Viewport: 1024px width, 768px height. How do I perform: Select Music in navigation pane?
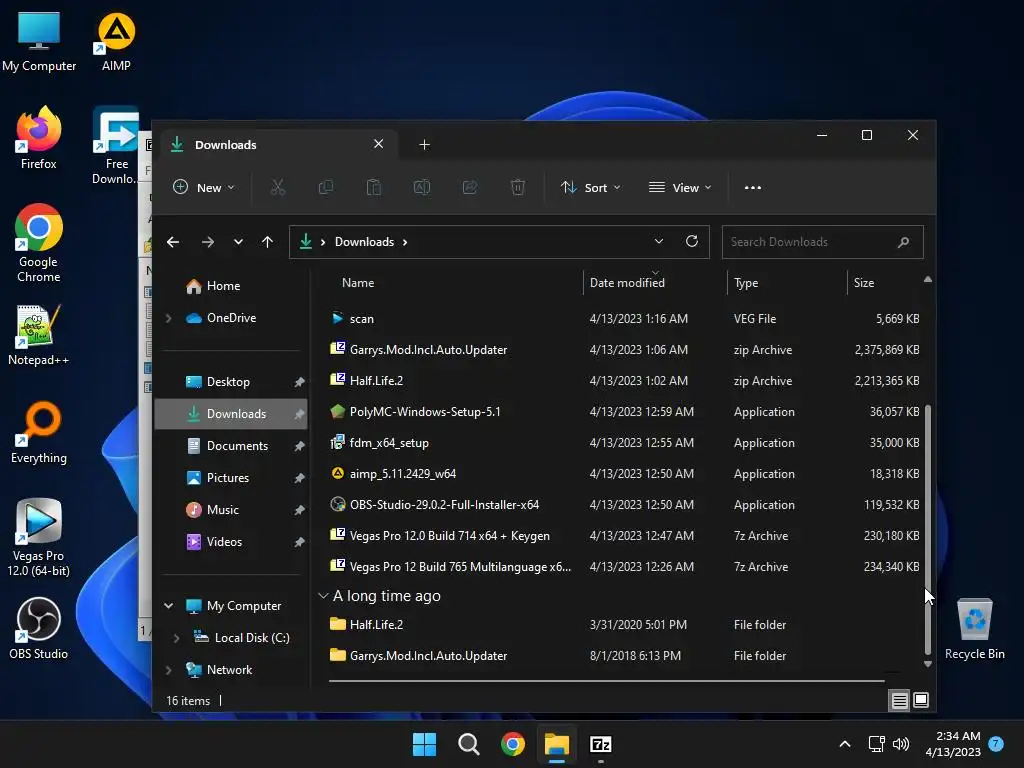(x=231, y=510)
